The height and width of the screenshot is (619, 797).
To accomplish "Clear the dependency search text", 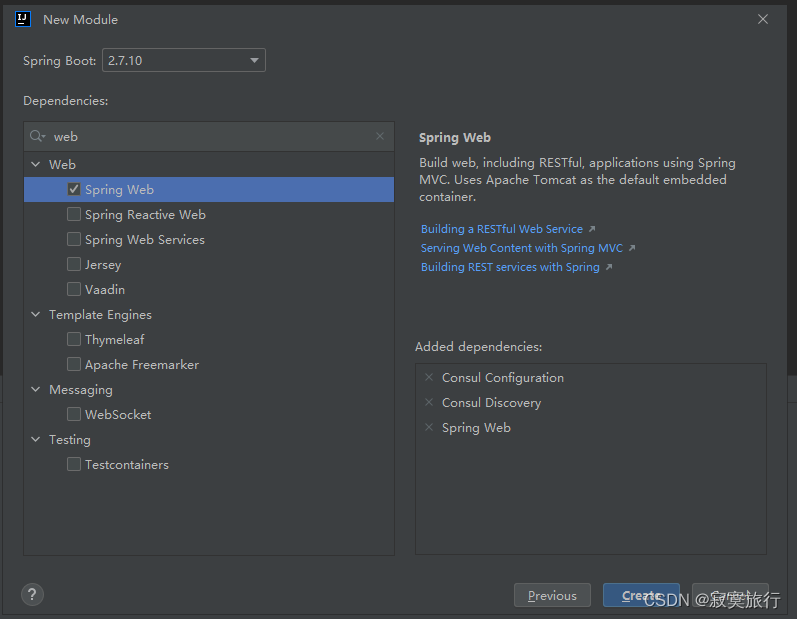I will (x=380, y=136).
